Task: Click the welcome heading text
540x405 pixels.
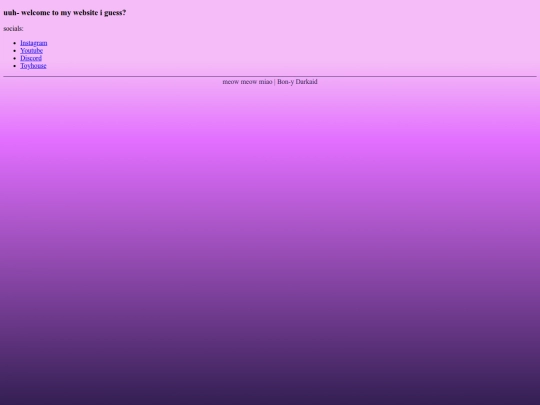Action: coord(65,13)
